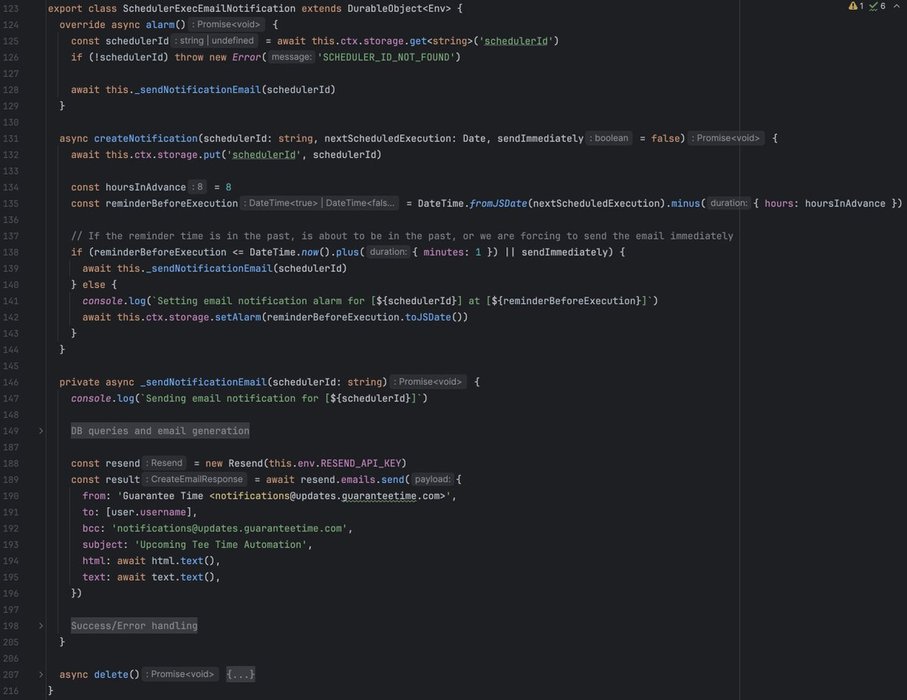
Task: Click the 'DB queries and email generation' placeholder
Action: click(160, 431)
